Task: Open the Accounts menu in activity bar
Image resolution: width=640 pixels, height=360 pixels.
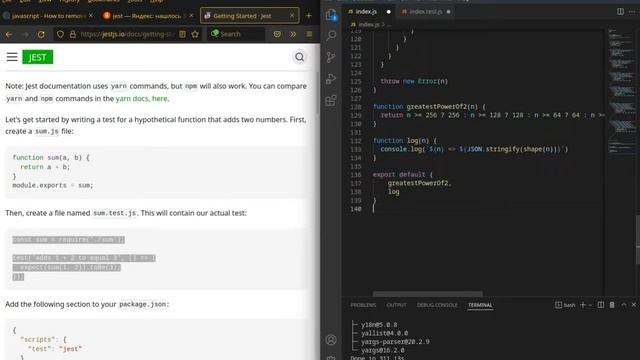Action: tap(331, 340)
